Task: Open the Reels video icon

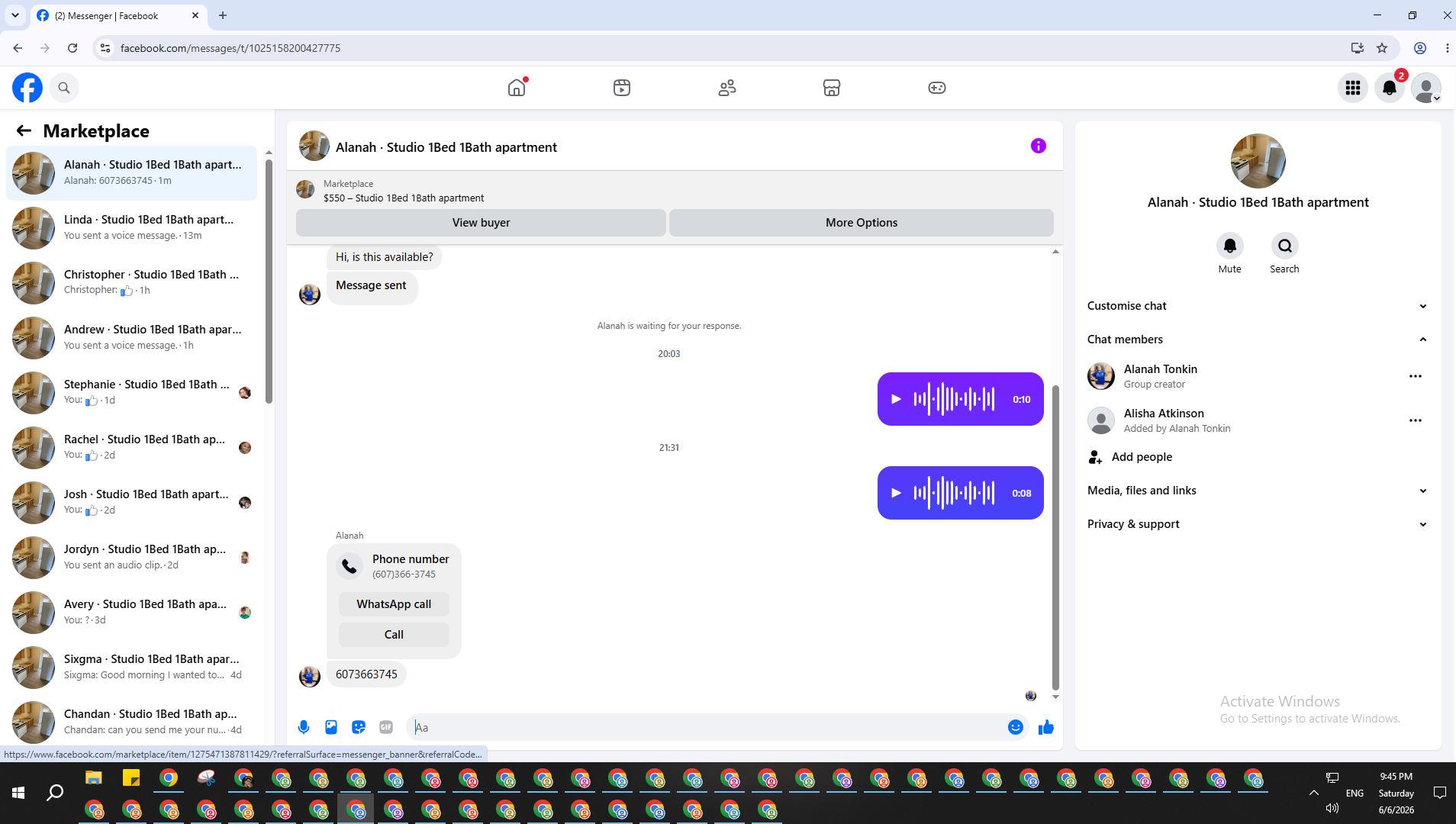Action: (x=622, y=88)
